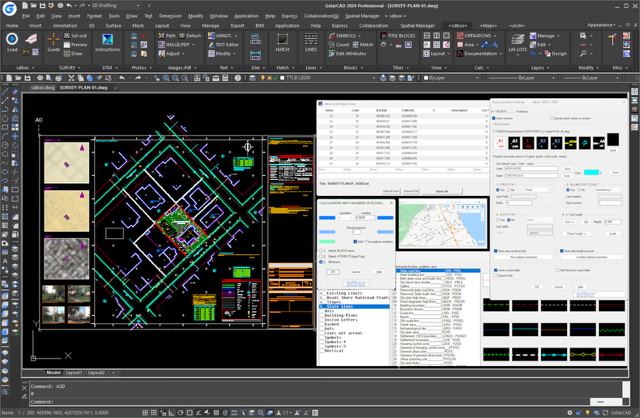The width and height of the screenshot is (640, 418).
Task: Switch to the =Maps= ribbon tab
Action: tap(488, 25)
